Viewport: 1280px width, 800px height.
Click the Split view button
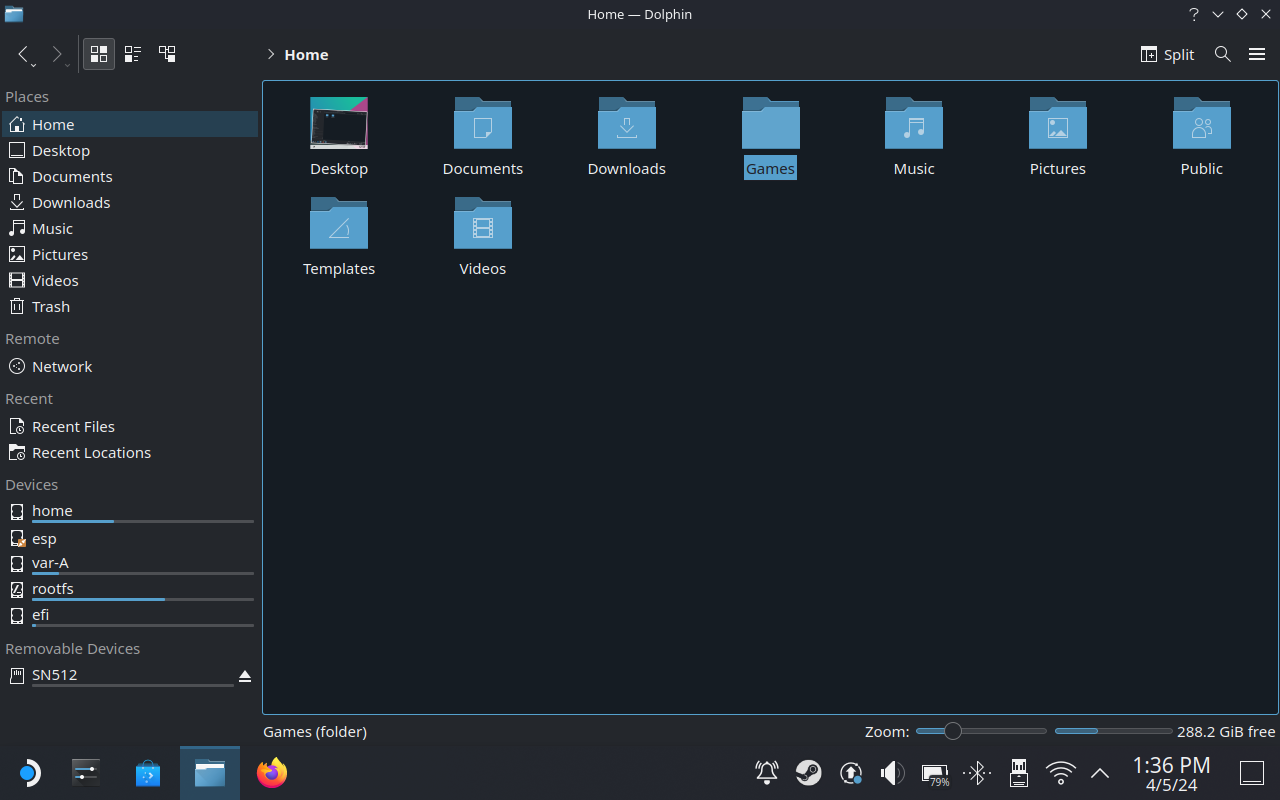point(1167,54)
